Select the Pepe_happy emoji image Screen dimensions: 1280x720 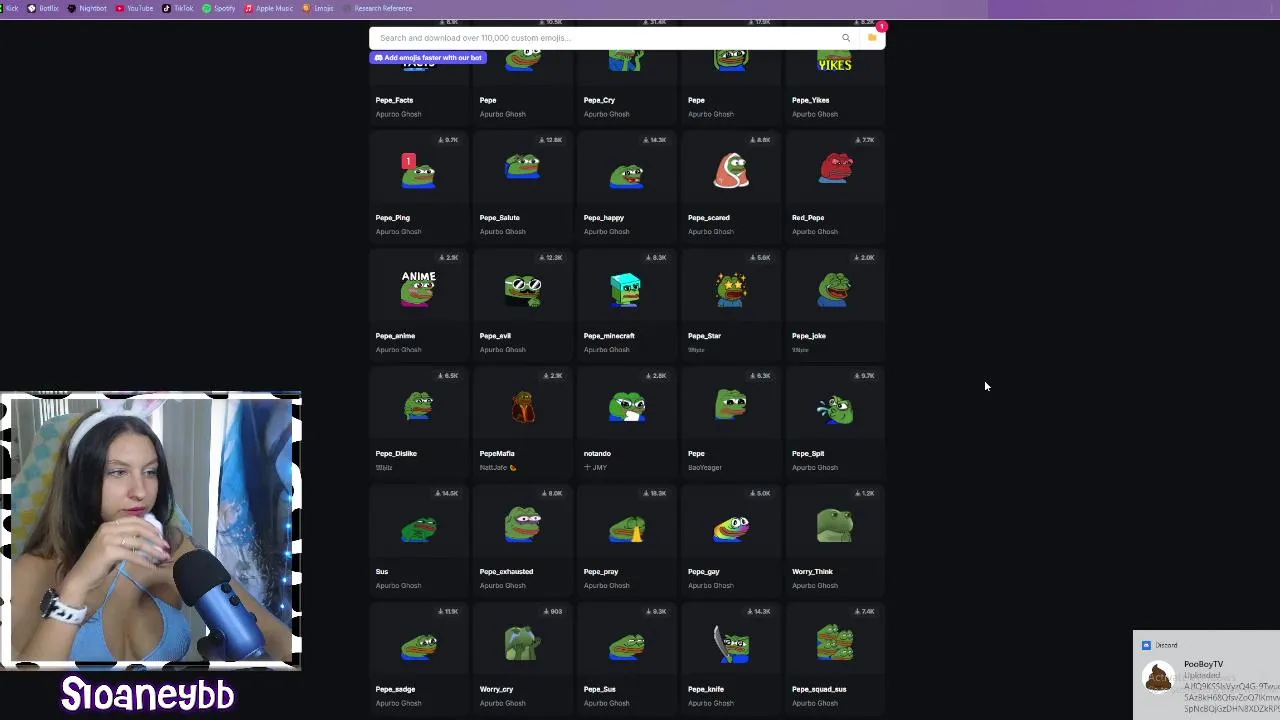(x=626, y=177)
